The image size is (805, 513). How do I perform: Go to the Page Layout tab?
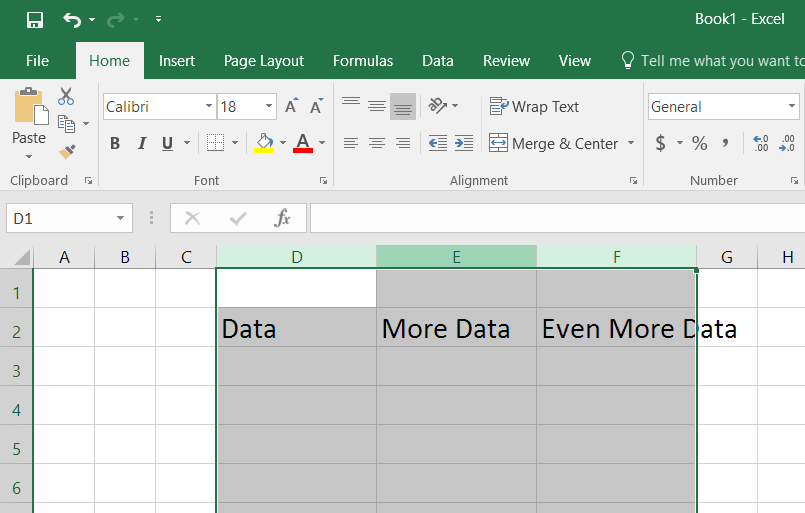(x=264, y=61)
